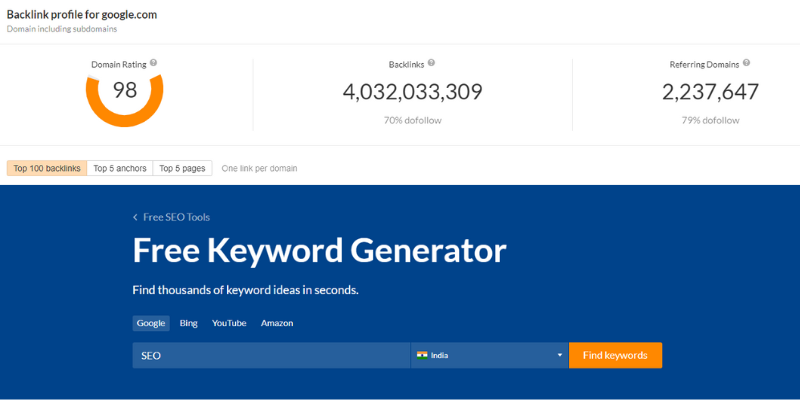This screenshot has height=400, width=800.
Task: Click the orange Domain Rating 98 gauge
Action: [124, 100]
